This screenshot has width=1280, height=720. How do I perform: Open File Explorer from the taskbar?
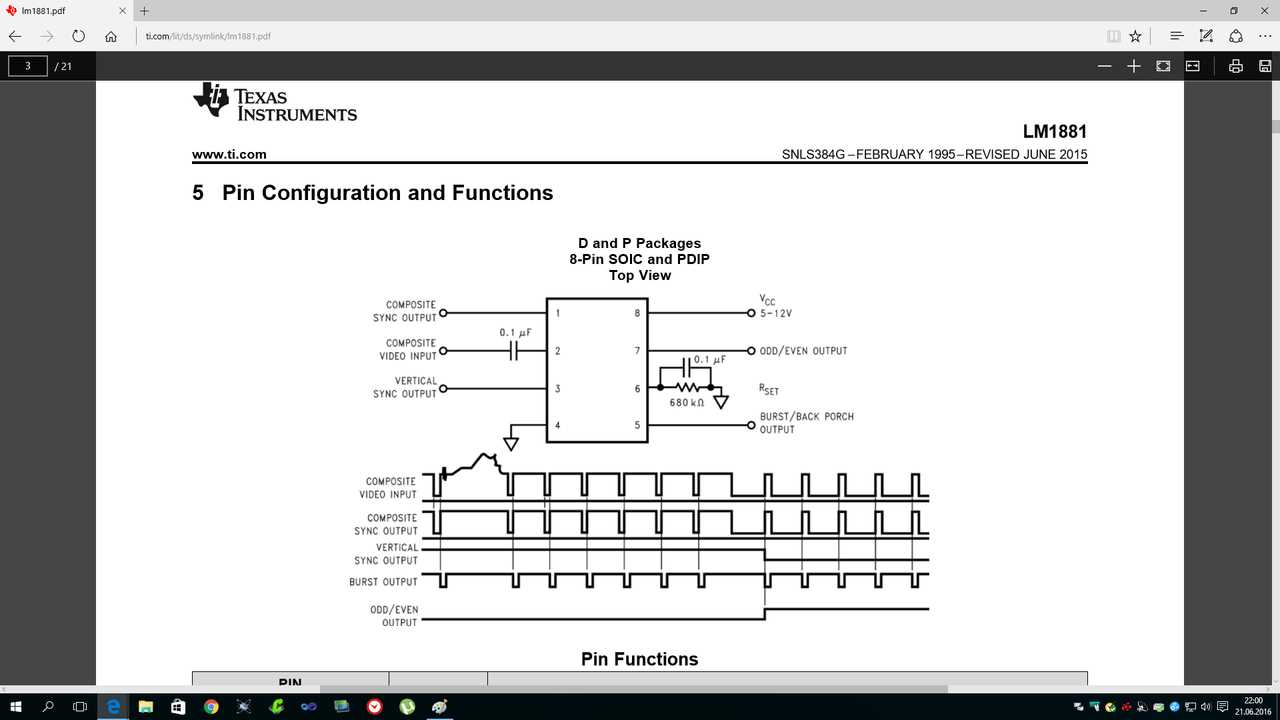coord(146,706)
